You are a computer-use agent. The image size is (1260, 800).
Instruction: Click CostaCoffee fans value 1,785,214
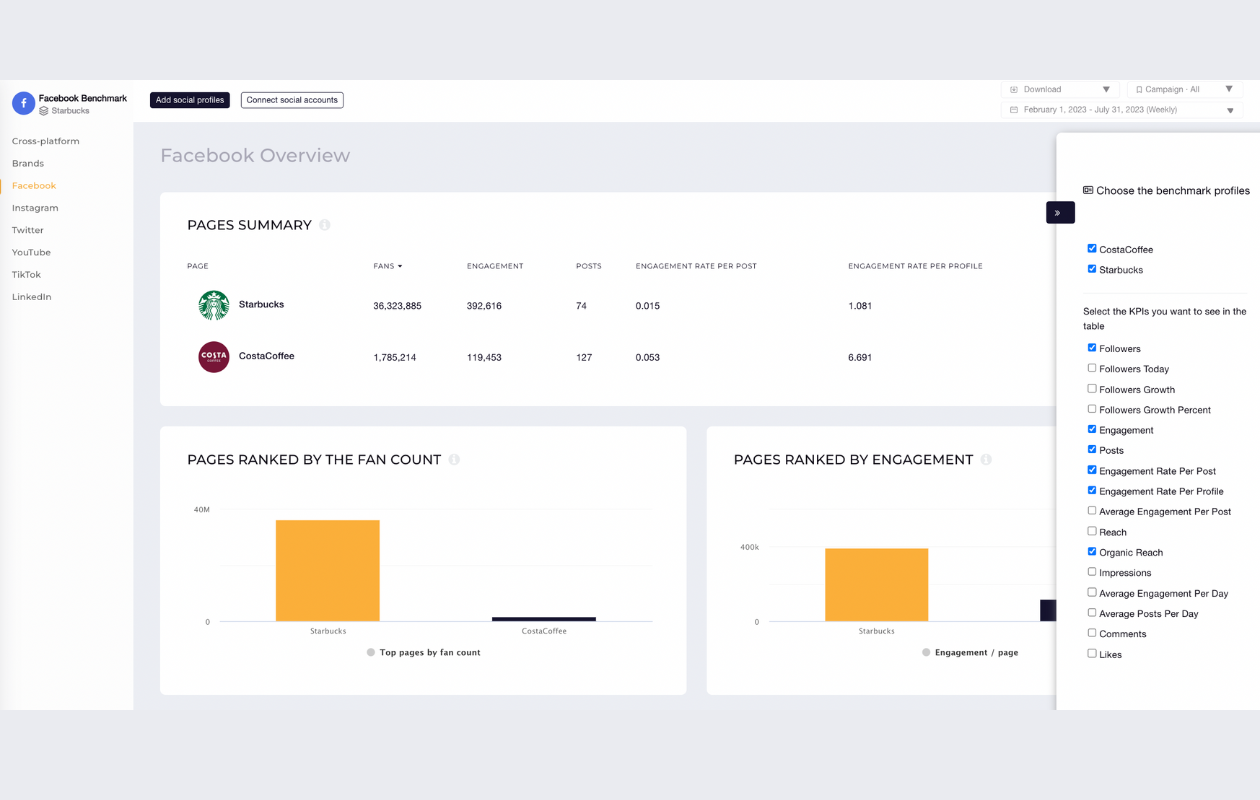tap(395, 357)
